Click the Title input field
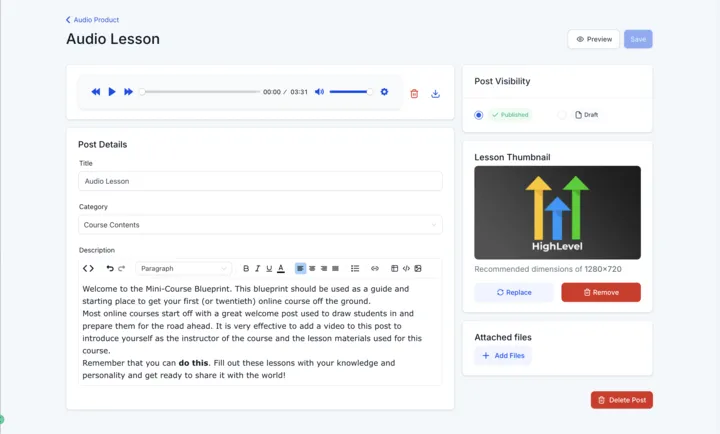This screenshot has height=434, width=720. (x=260, y=181)
